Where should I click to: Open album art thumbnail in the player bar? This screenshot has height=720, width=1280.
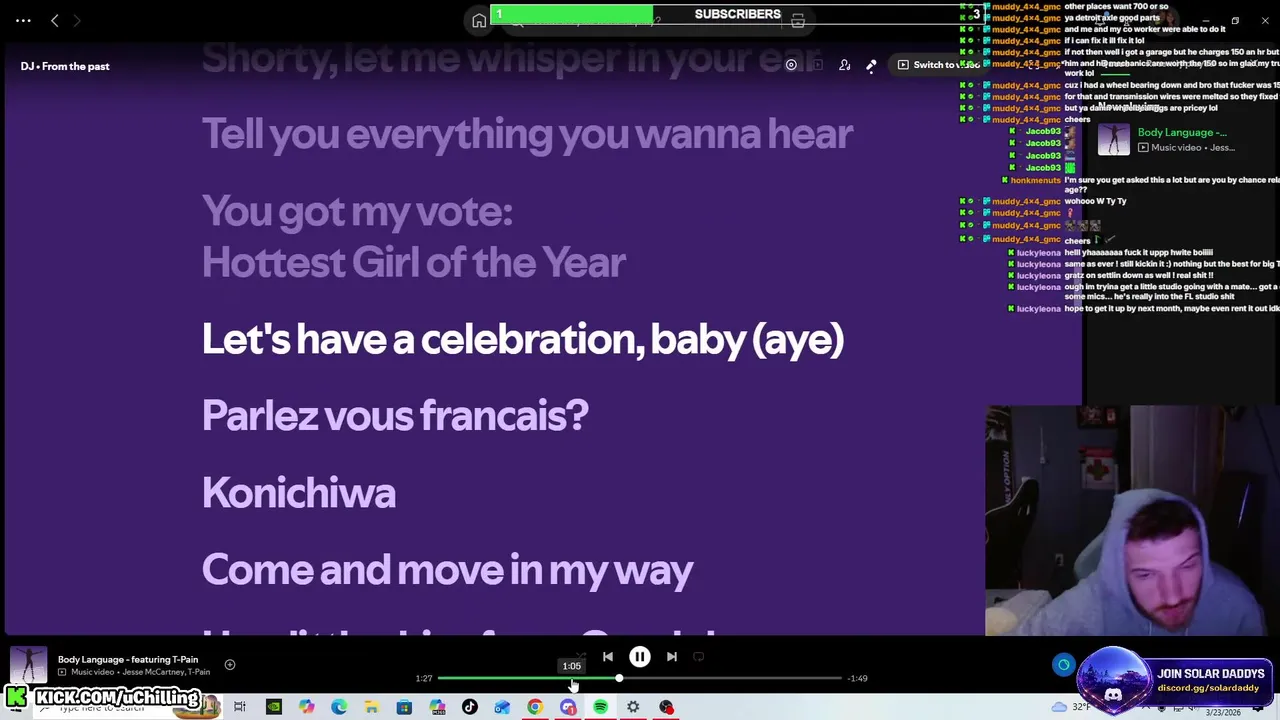(28, 665)
